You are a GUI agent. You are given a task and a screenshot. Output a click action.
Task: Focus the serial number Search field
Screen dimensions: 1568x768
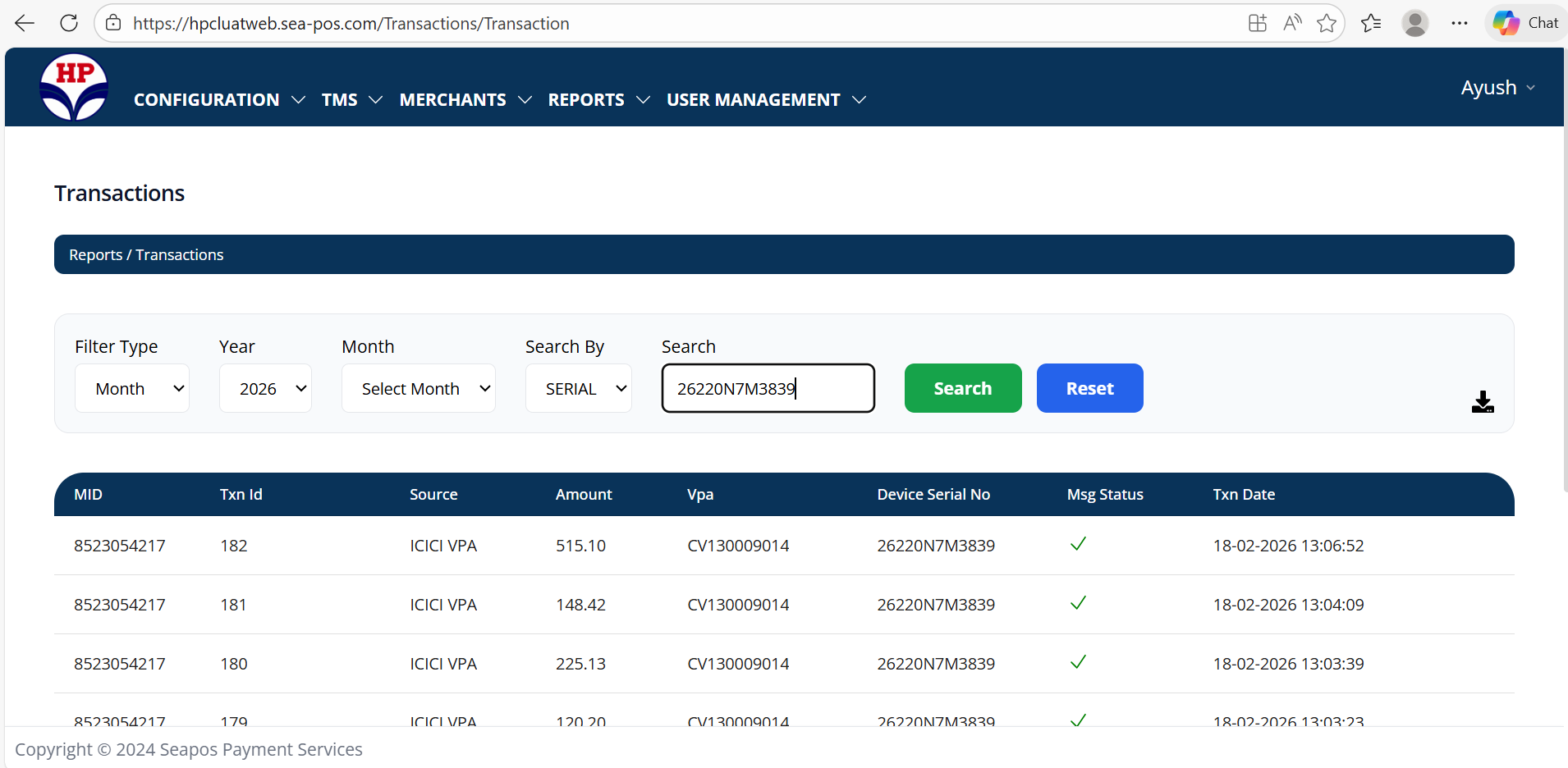point(768,388)
